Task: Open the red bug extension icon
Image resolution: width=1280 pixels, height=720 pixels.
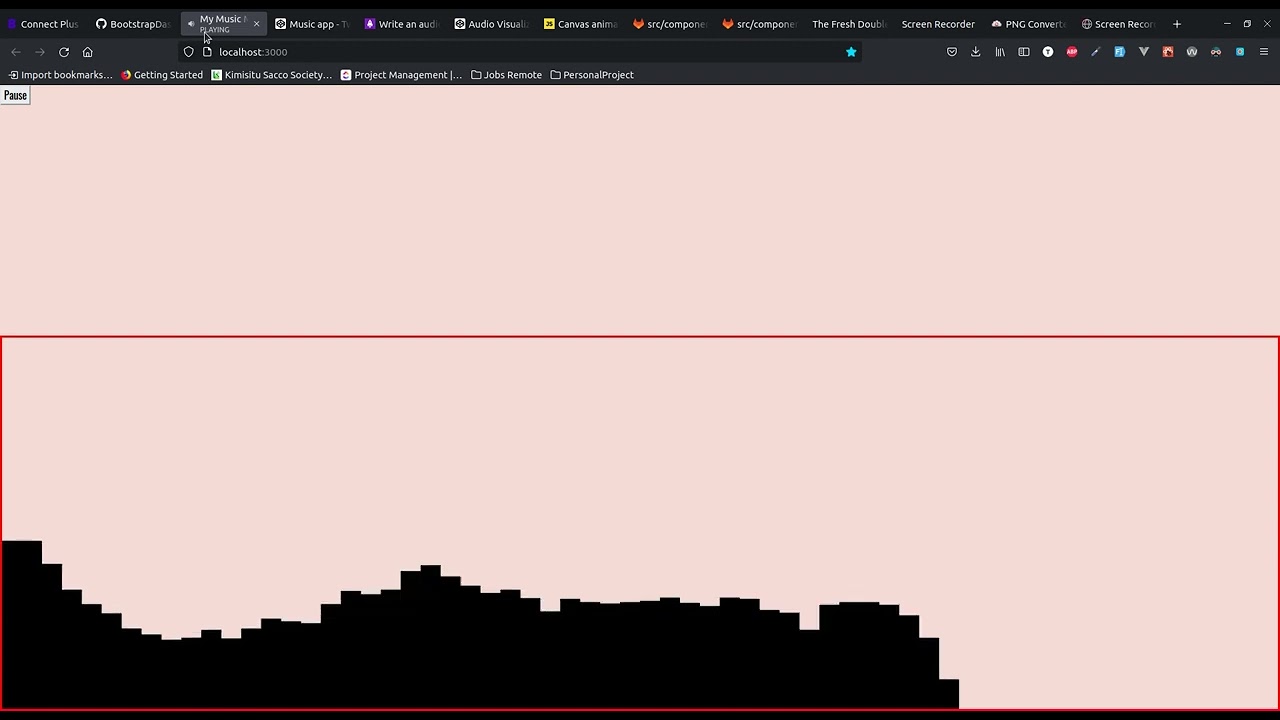Action: pos(1168,52)
